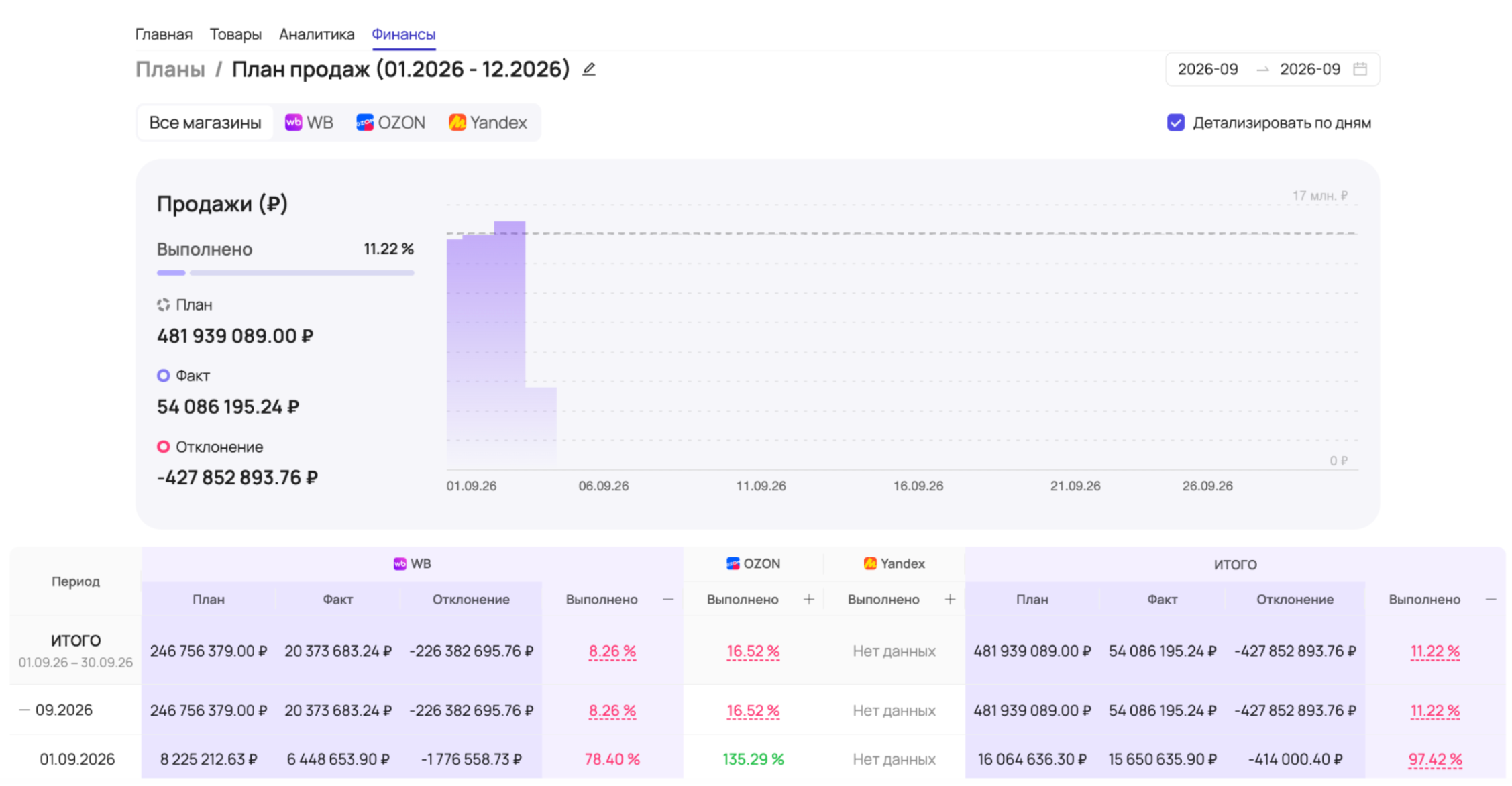Click the 06.09.26 chart axis label
Viewport: 1512px width, 786px height.
604,486
